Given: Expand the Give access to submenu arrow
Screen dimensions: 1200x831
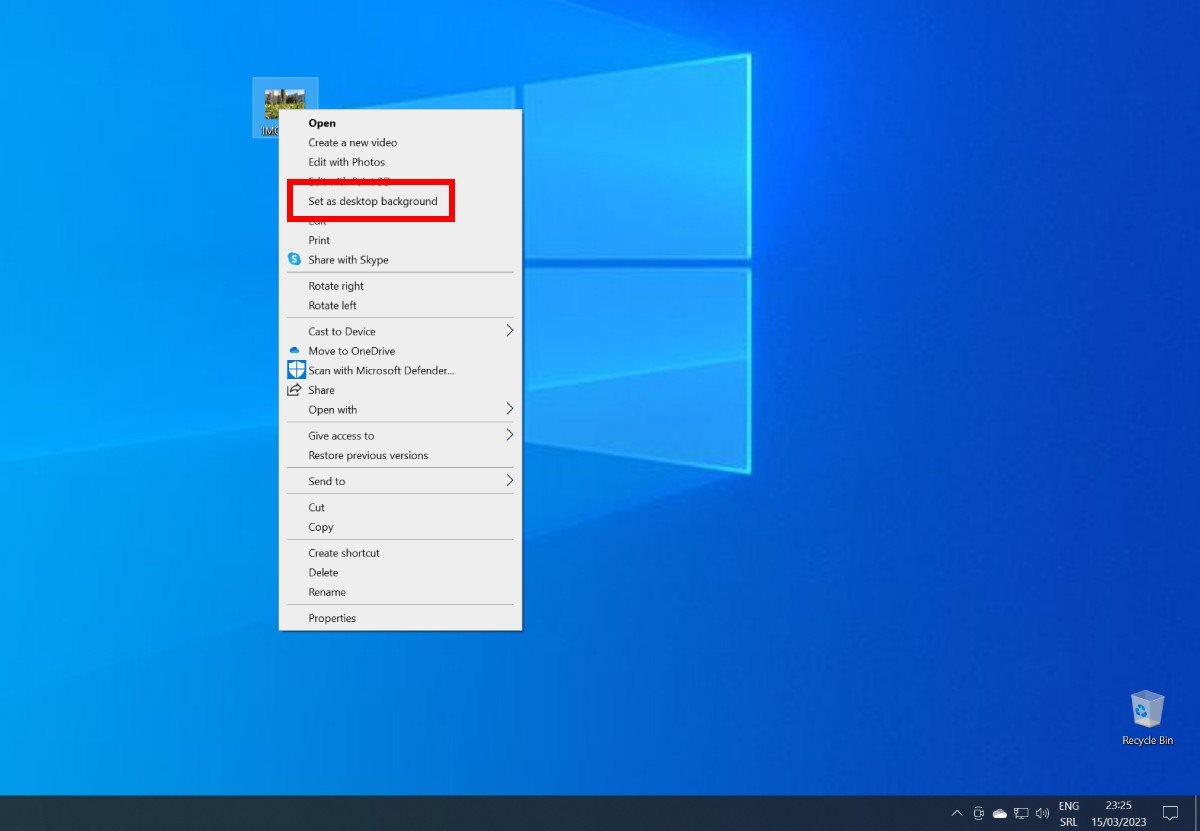Looking at the screenshot, I should [509, 435].
